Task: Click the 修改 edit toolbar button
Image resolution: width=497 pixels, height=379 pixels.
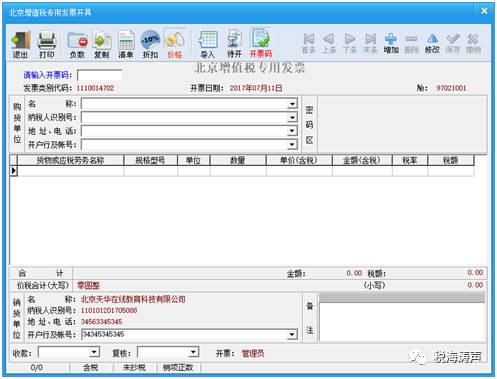Action: 432,43
